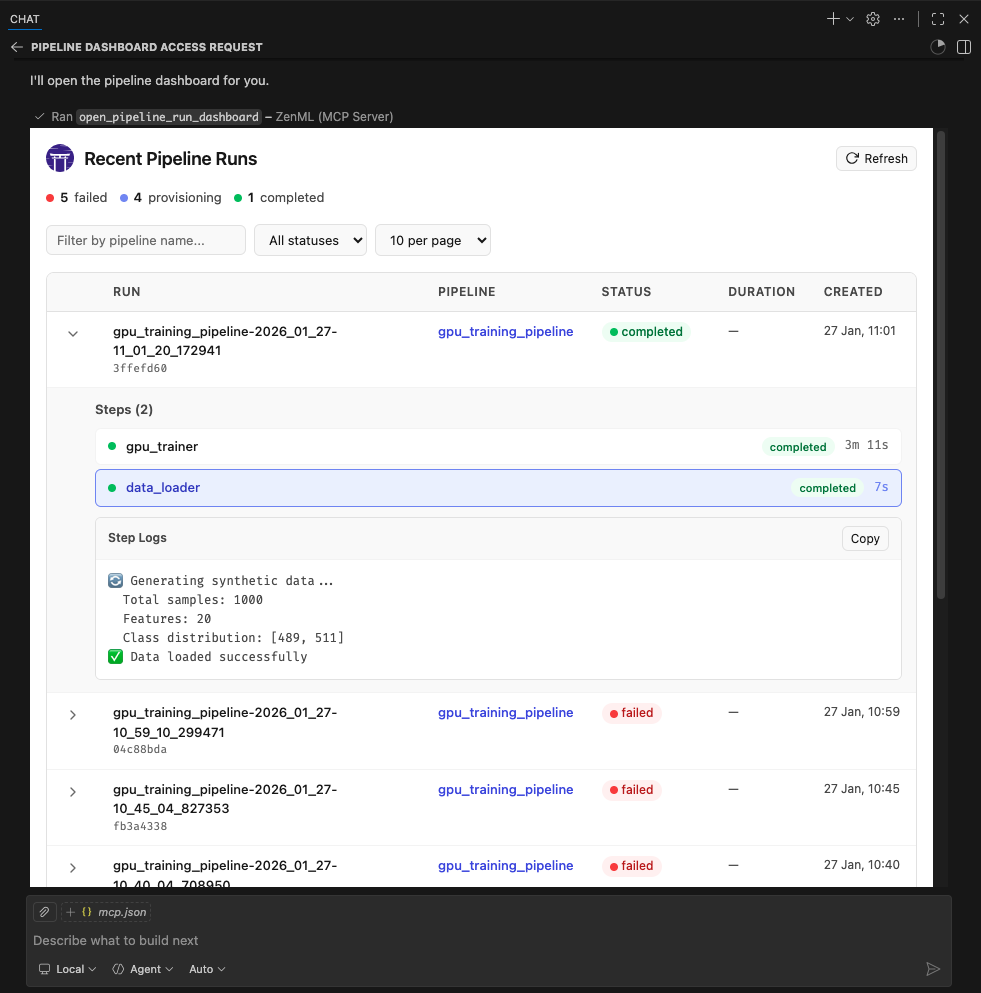Expand the failed run from 10:59
Screen dimensions: 981x993
[72, 714]
